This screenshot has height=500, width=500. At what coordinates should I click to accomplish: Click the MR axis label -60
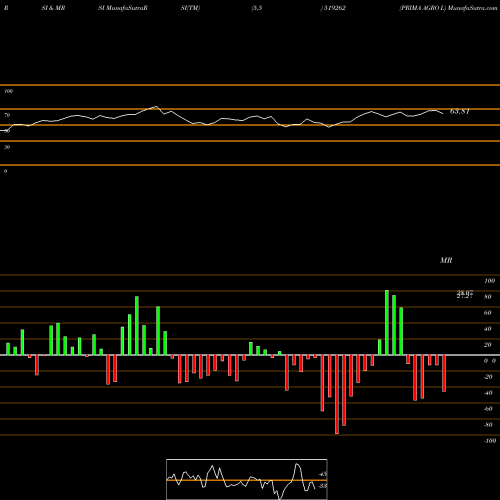488,409
